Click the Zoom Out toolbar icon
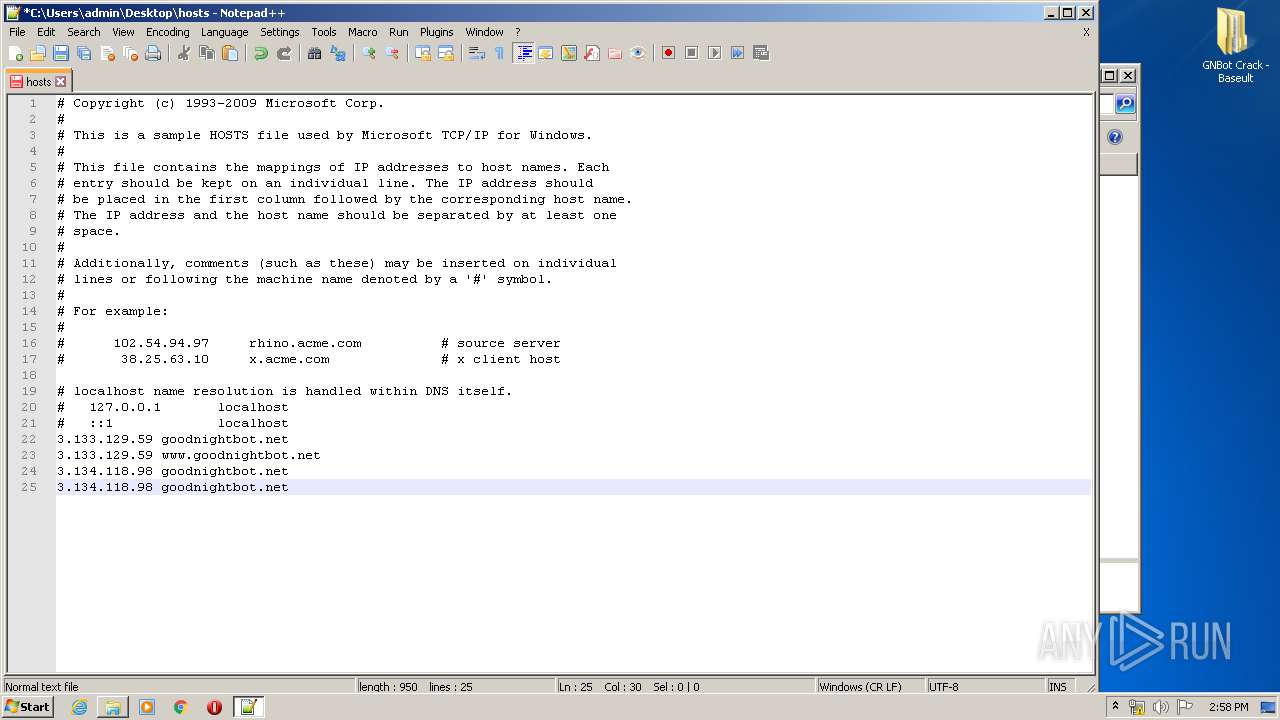This screenshot has height=720, width=1280. pos(392,53)
